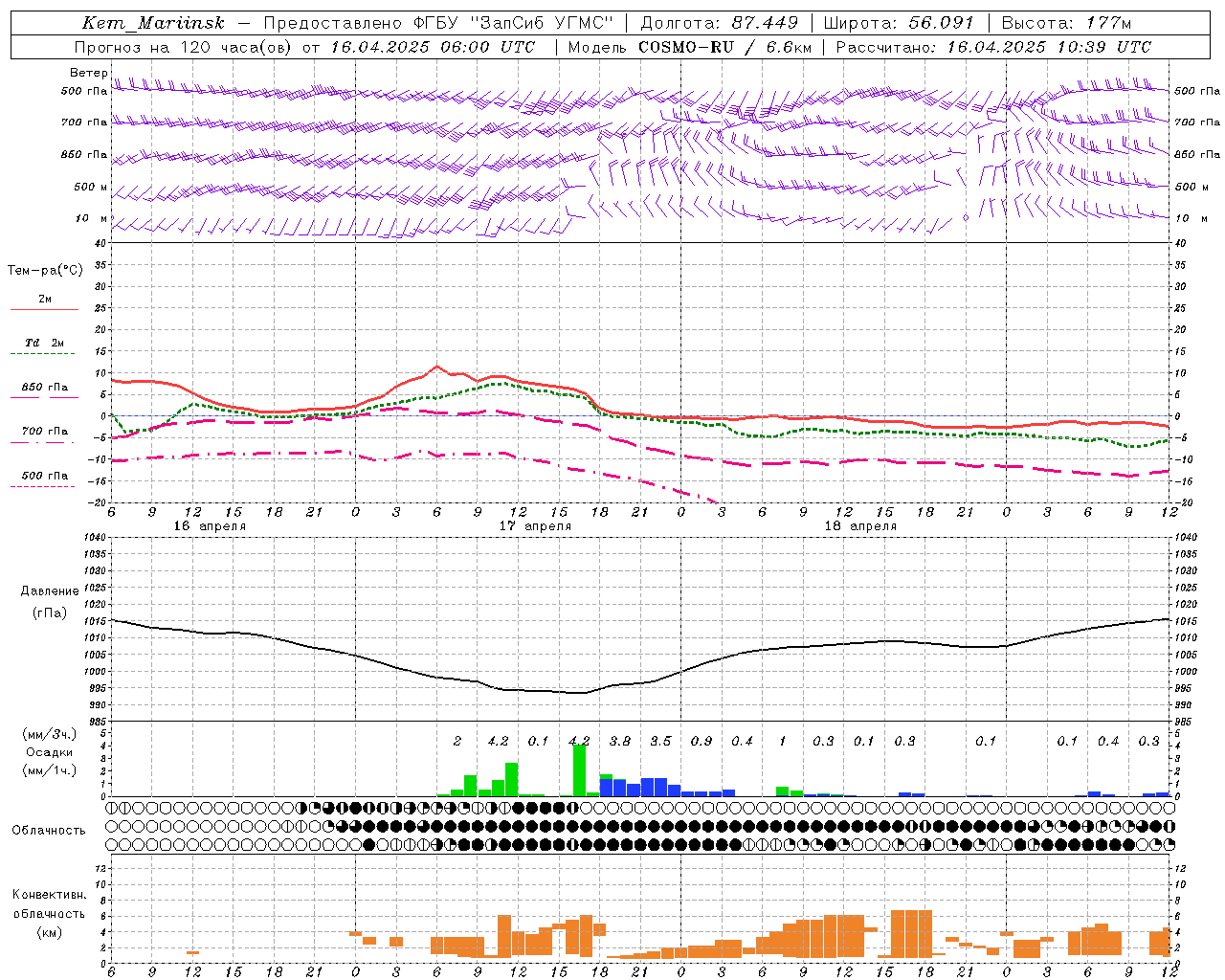Image resolution: width=1225 pixels, height=980 pixels.
Task: Select the "Высота: 177м" elevation text
Action: pyautogui.click(x=1065, y=23)
